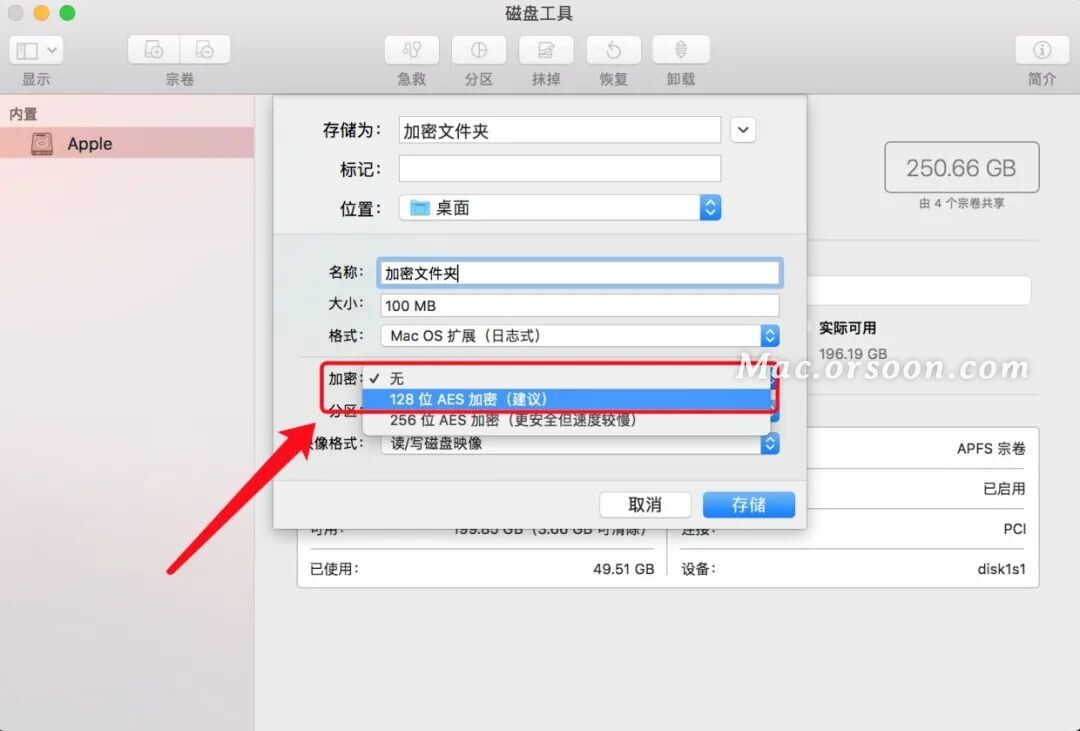Click the 大小 size field 100 MB
The width and height of the screenshot is (1080, 731).
point(580,305)
